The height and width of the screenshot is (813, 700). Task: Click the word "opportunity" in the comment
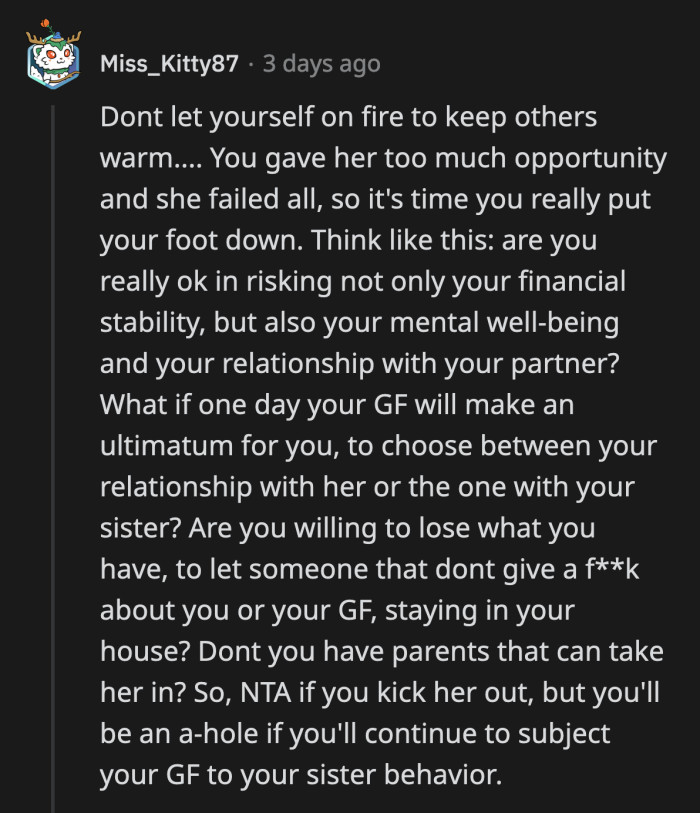[584, 159]
